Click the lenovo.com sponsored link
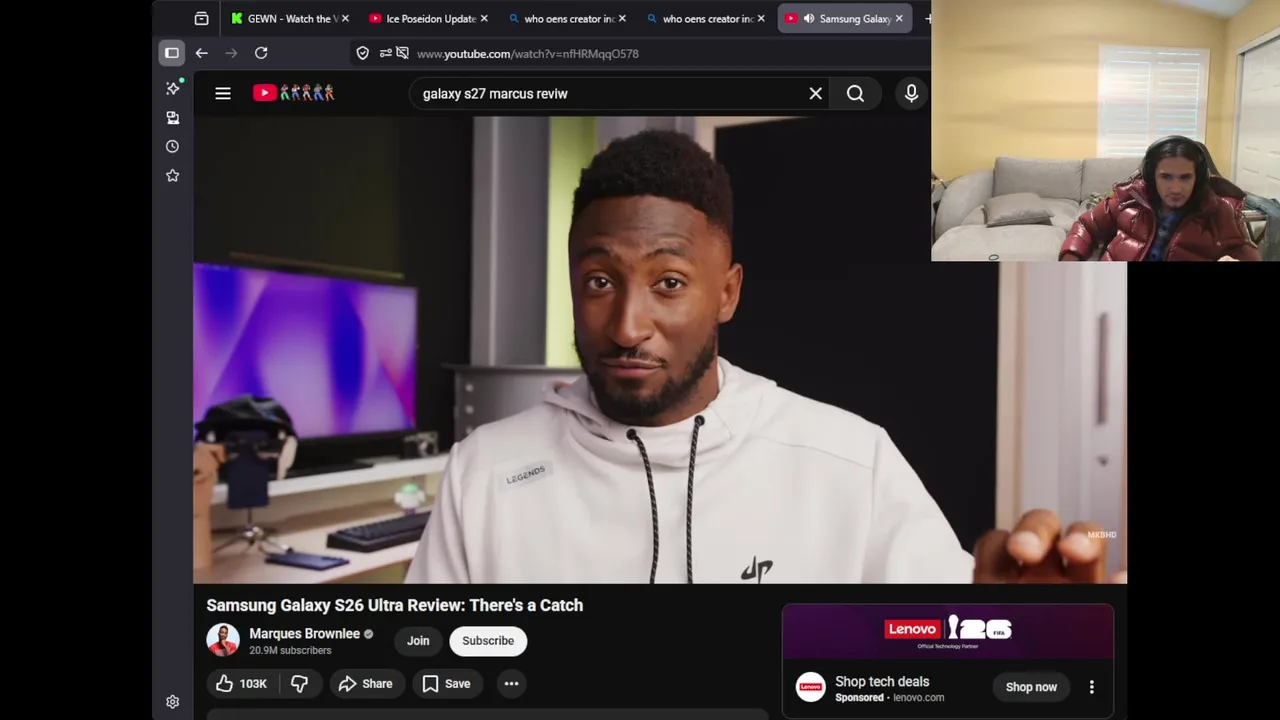 (x=918, y=698)
